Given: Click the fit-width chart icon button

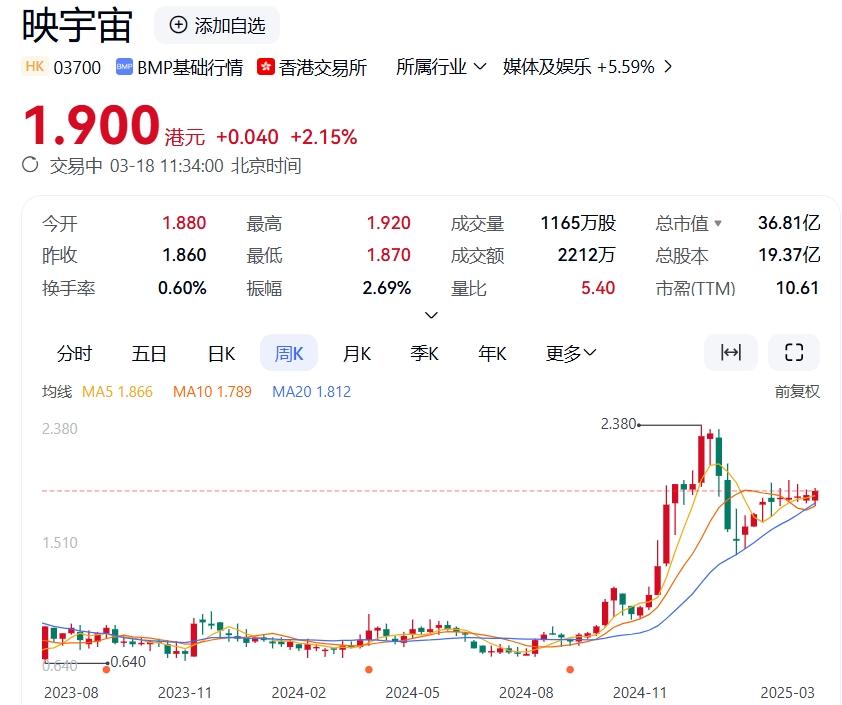Looking at the screenshot, I should 731,352.
